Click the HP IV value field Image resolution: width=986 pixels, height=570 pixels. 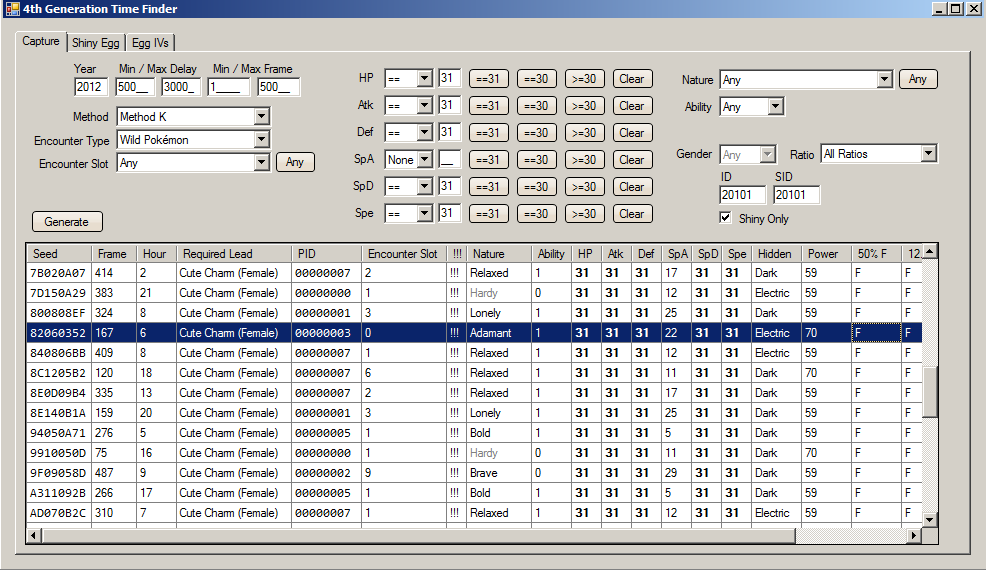point(450,78)
